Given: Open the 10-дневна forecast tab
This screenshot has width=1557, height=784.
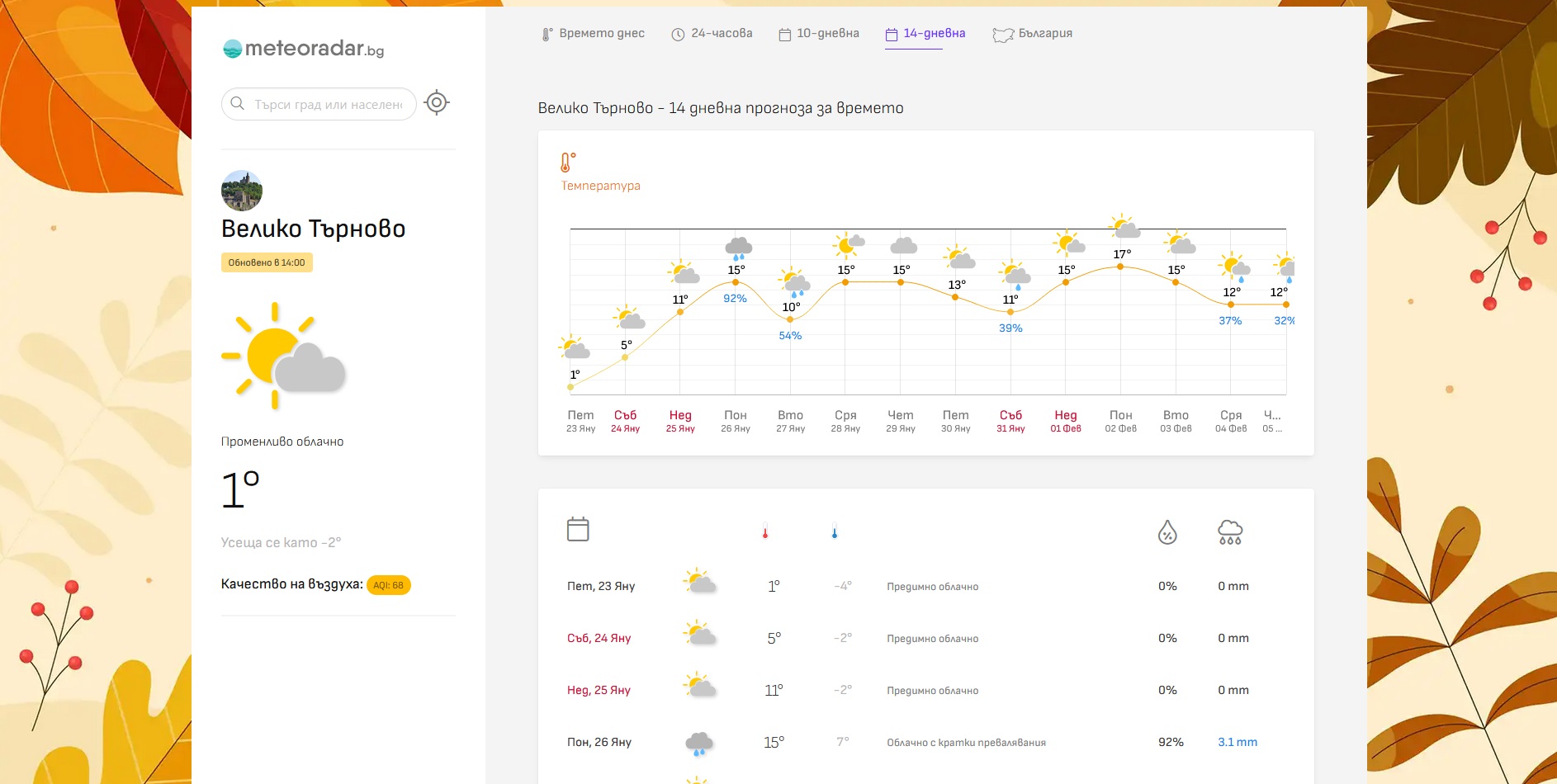Looking at the screenshot, I should point(818,34).
